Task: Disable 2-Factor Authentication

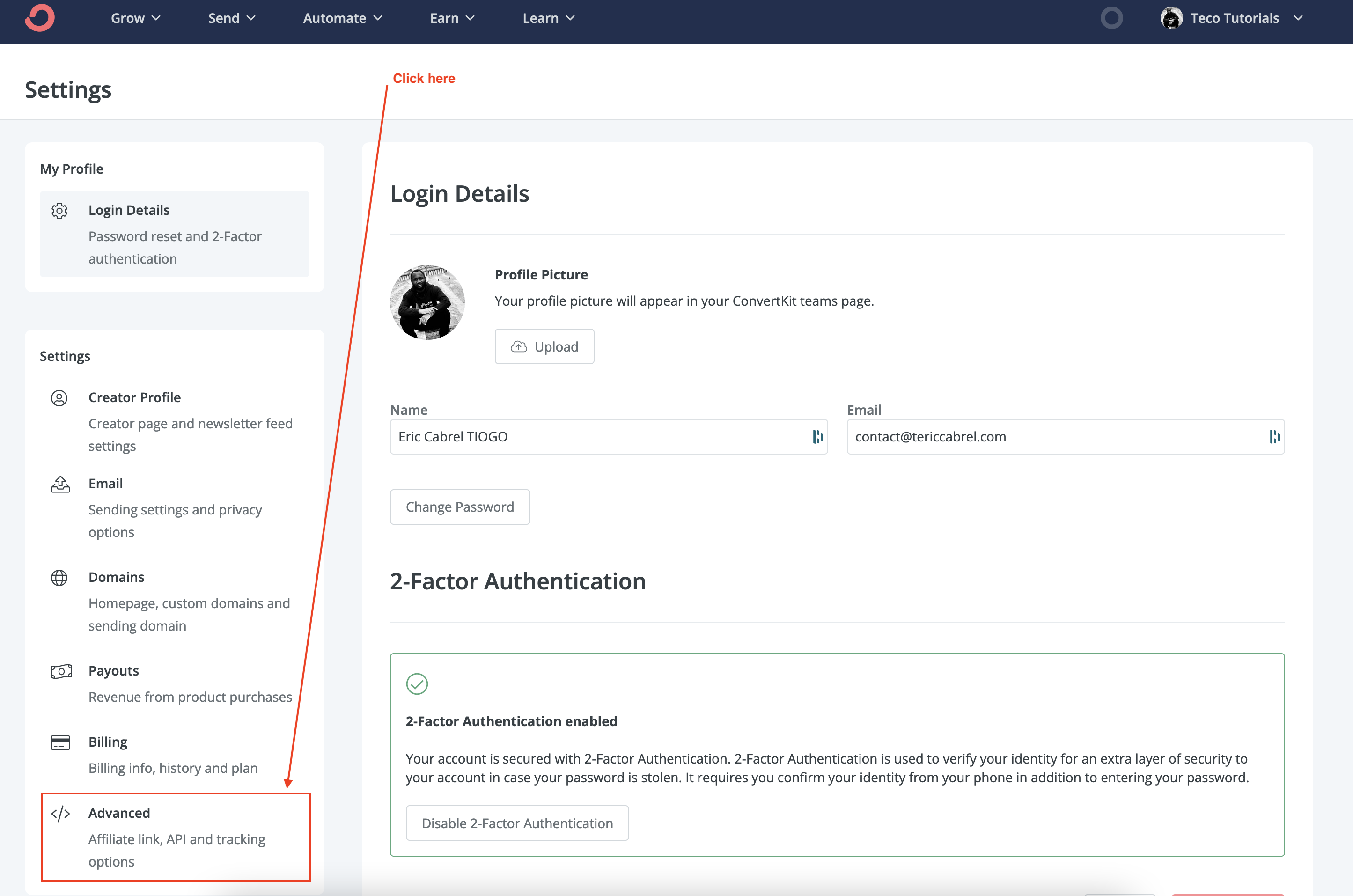Action: click(x=516, y=823)
